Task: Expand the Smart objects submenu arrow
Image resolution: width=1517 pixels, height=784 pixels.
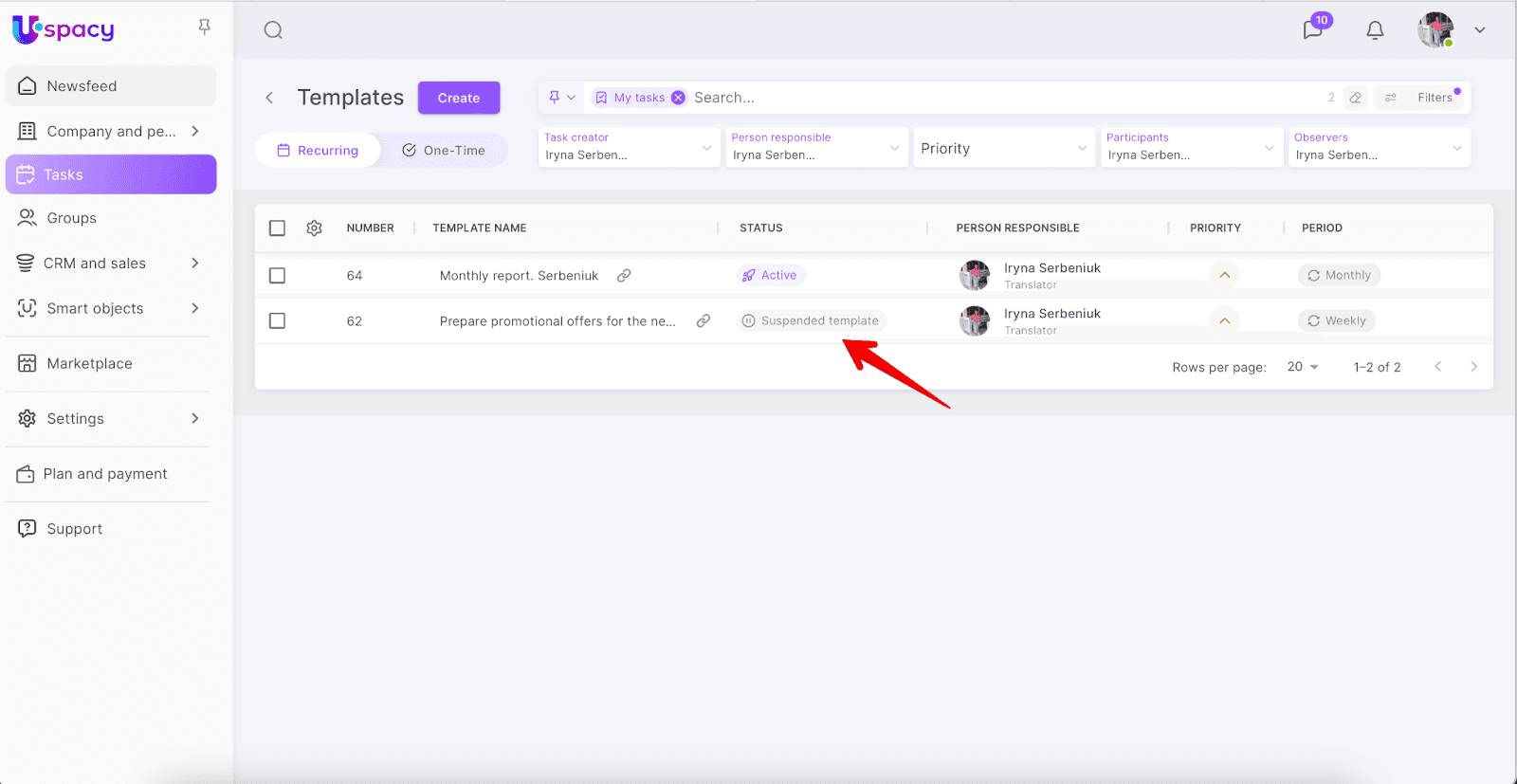Action: pos(195,308)
